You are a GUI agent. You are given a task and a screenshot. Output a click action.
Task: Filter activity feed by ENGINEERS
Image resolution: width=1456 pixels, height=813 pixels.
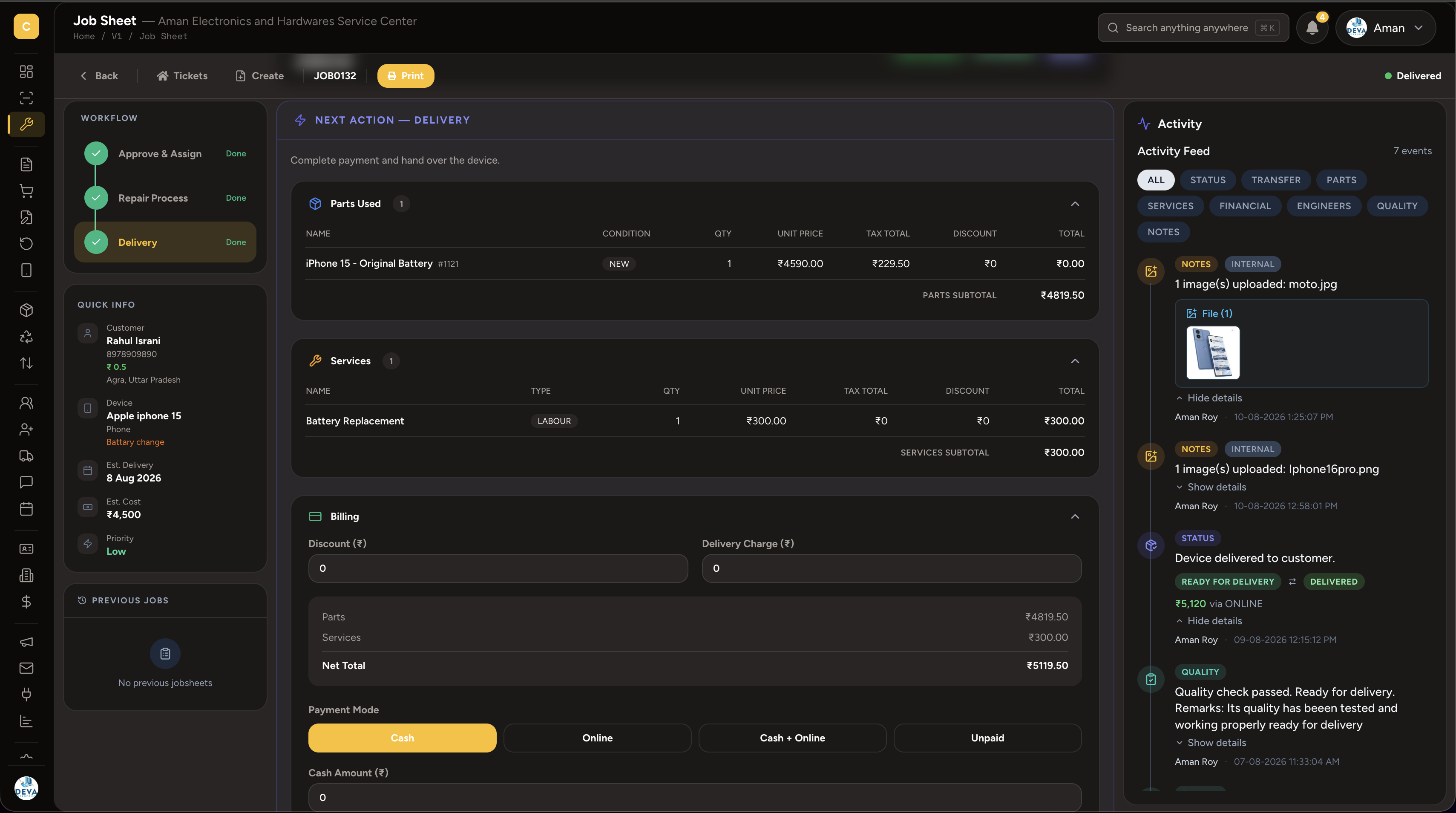click(x=1323, y=206)
